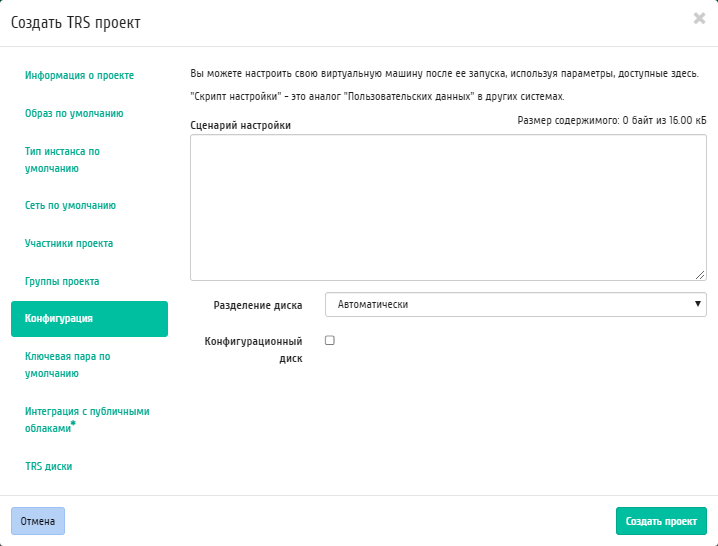The width and height of the screenshot is (718, 546).
Task: Click the Размер содержимого size indicator text
Action: coord(612,120)
